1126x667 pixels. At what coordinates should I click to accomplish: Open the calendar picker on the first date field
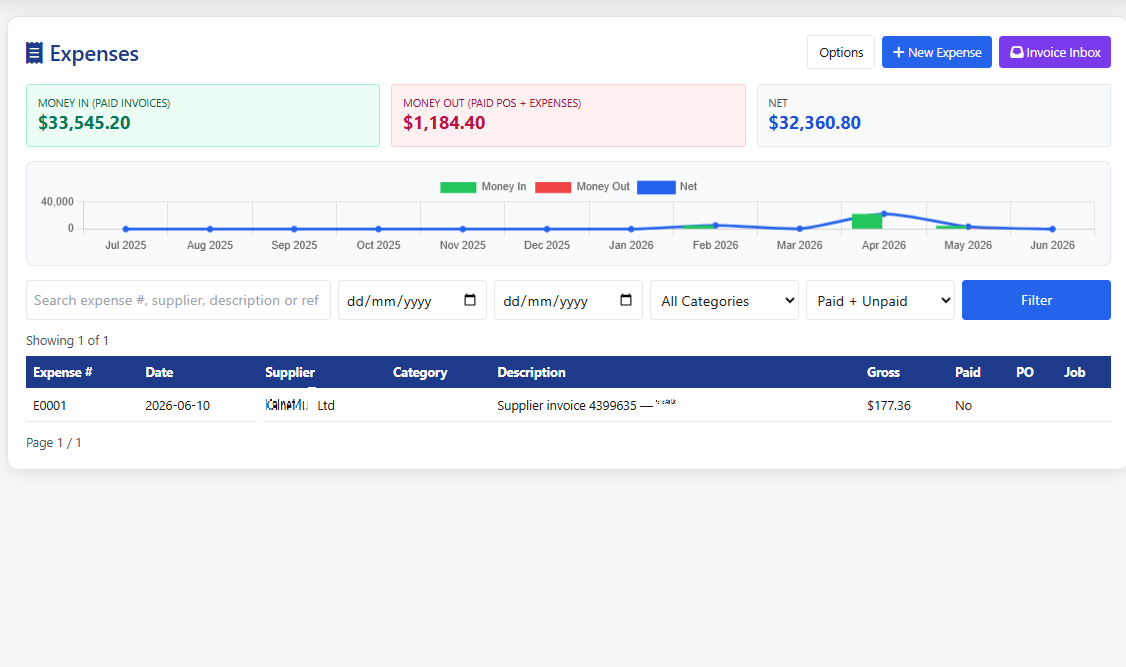[470, 300]
